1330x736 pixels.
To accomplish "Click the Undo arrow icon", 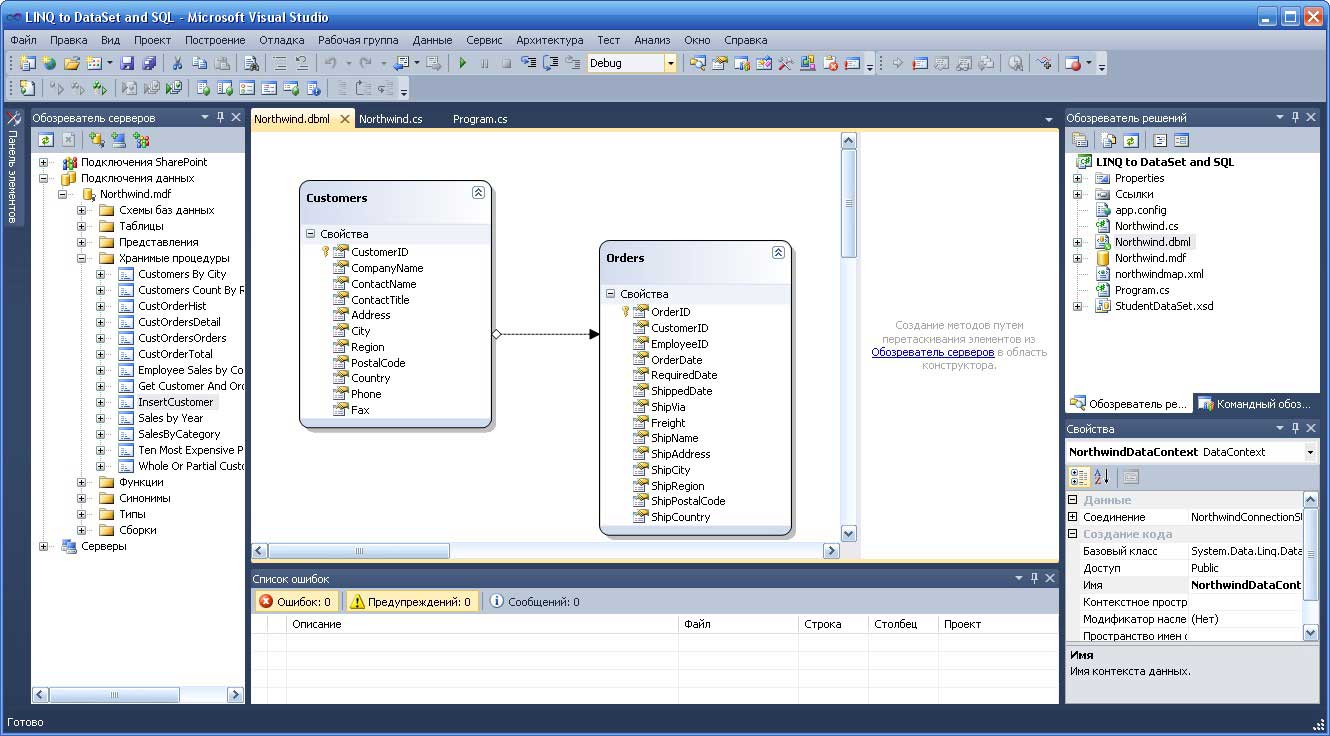I will click(x=330, y=63).
